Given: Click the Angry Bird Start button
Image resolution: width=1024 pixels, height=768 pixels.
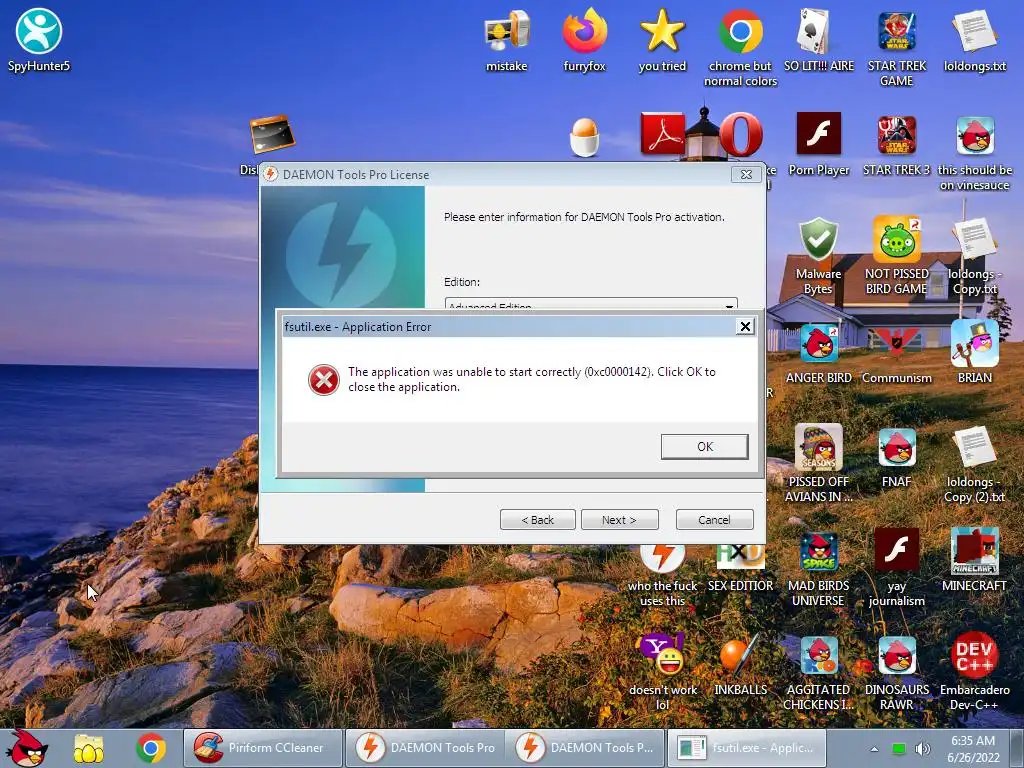Looking at the screenshot, I should coord(27,748).
